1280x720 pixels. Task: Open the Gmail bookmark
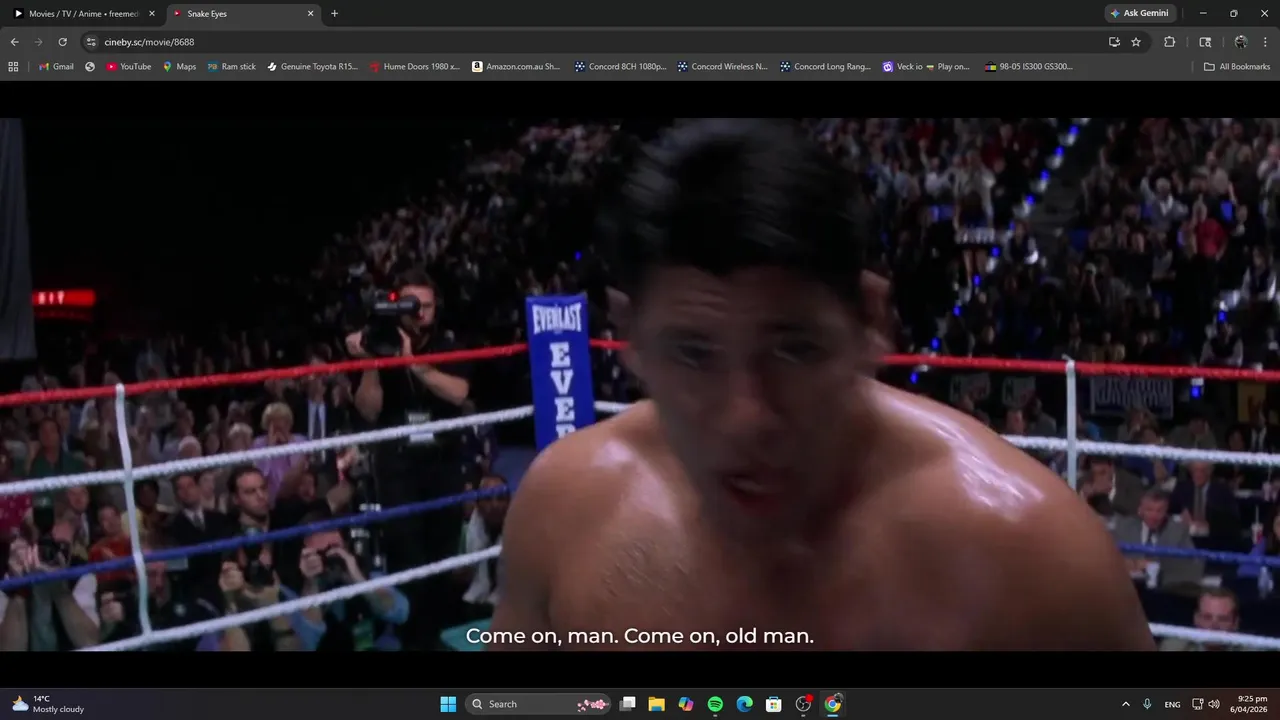[x=56, y=67]
